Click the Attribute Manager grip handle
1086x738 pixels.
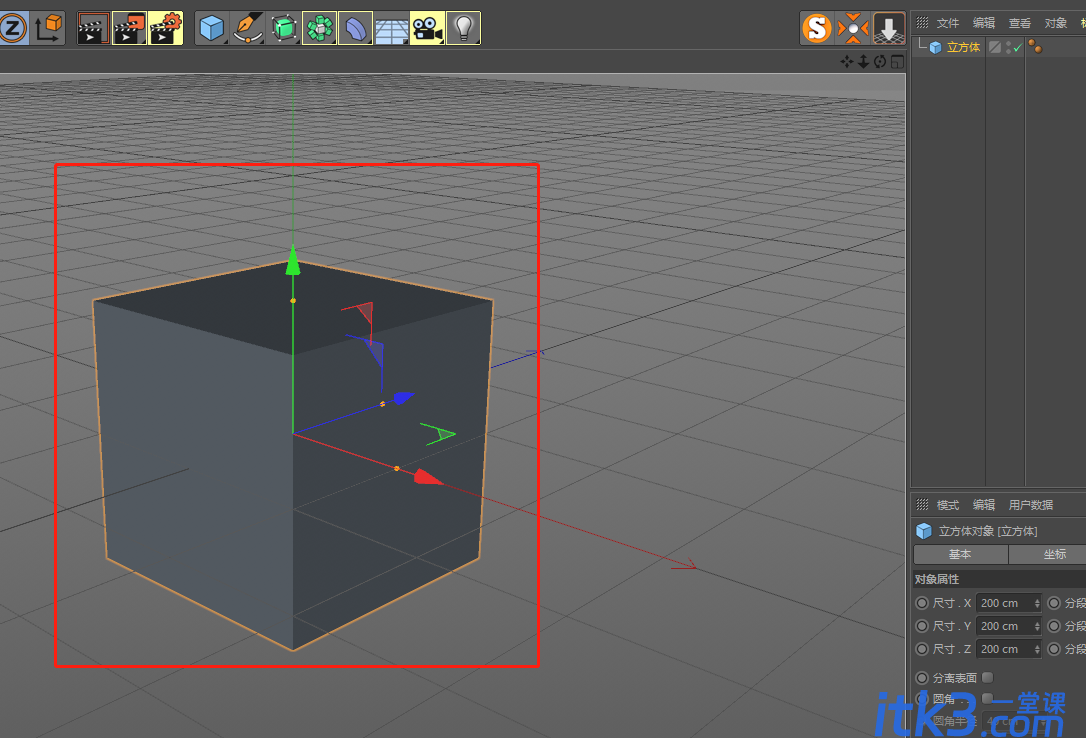(x=923, y=504)
